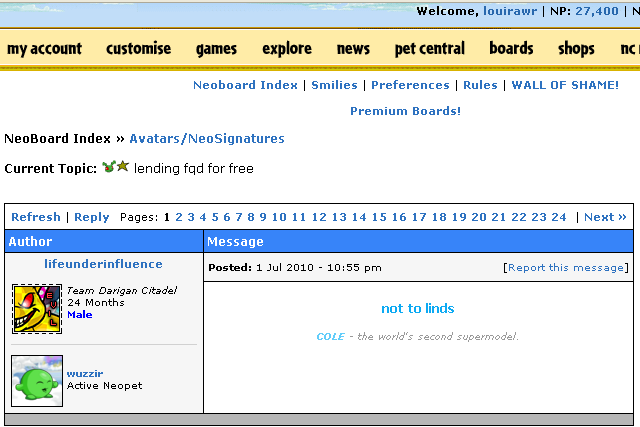Screen dimensions: 640x427
Task: Open the board Rules link
Action: point(480,85)
